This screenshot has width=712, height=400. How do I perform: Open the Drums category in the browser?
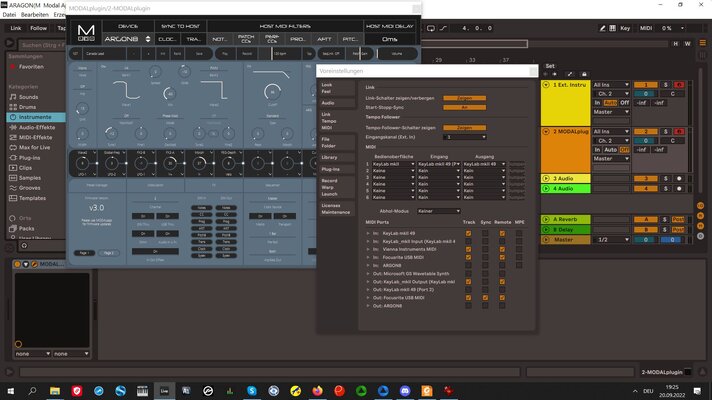point(27,107)
